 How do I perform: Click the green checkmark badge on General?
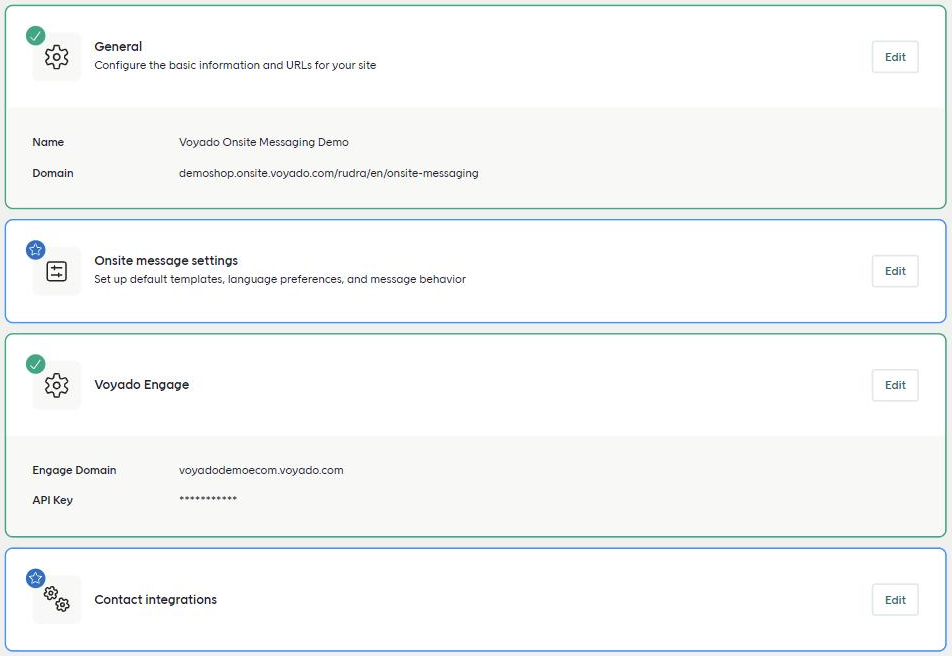pyautogui.click(x=36, y=36)
